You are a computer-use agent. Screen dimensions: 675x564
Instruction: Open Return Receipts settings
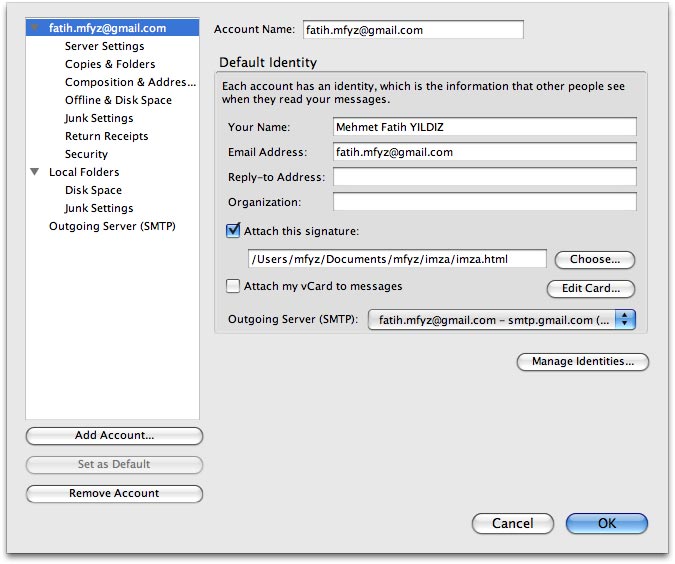[x=106, y=136]
